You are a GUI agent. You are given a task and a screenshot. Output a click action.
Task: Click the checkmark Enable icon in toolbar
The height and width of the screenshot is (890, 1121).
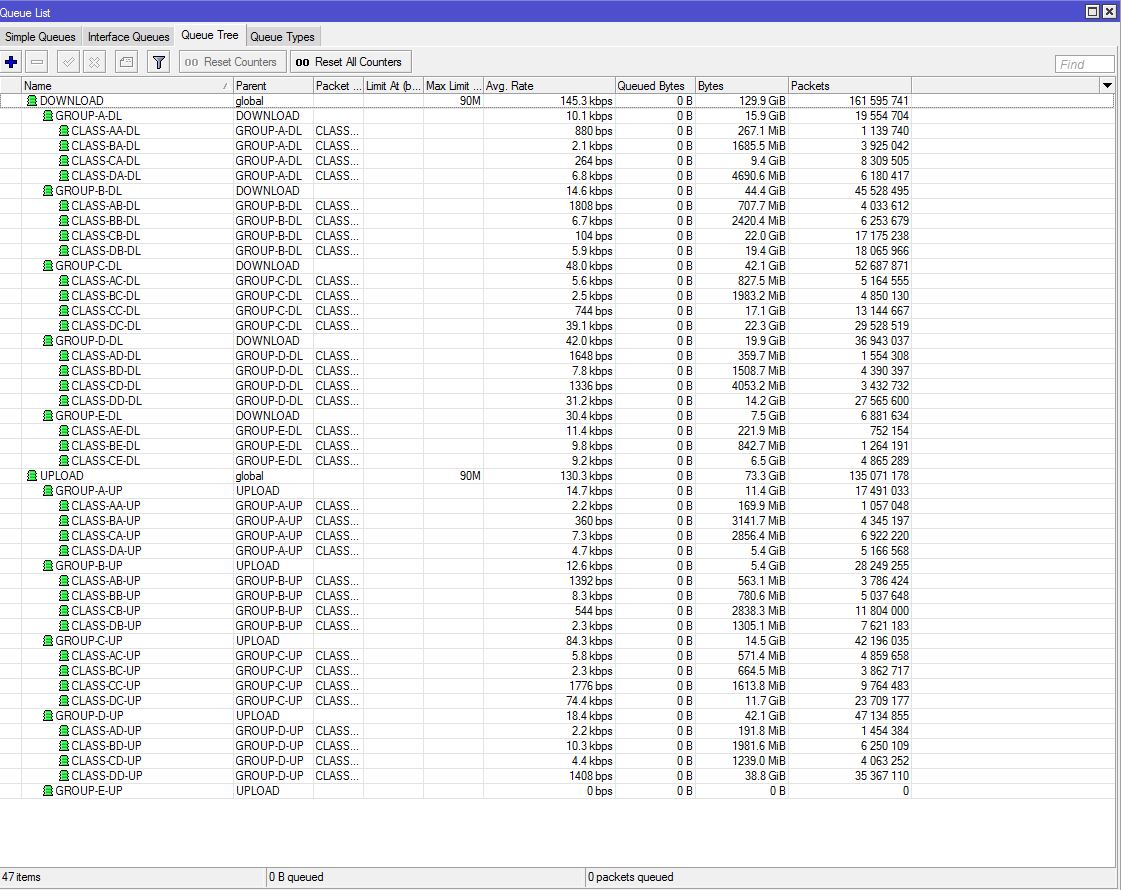pyautogui.click(x=68, y=62)
